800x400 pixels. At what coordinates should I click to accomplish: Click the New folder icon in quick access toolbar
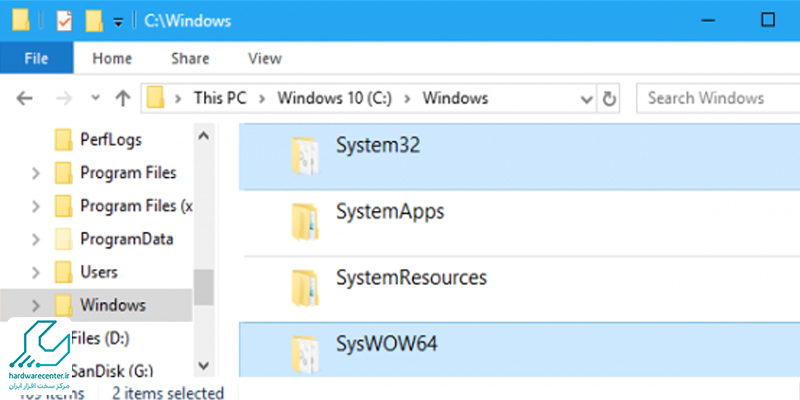pyautogui.click(x=94, y=20)
